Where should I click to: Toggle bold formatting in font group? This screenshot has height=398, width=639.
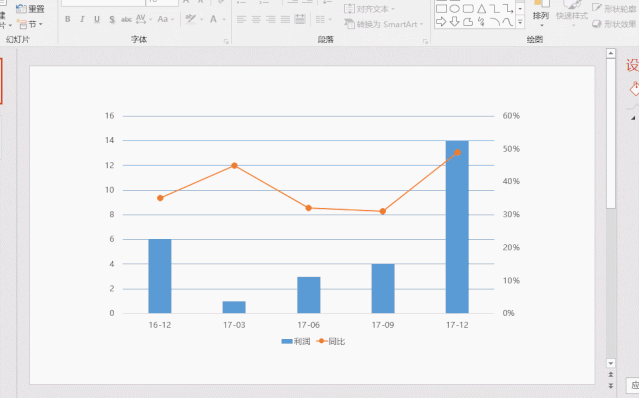pos(68,19)
